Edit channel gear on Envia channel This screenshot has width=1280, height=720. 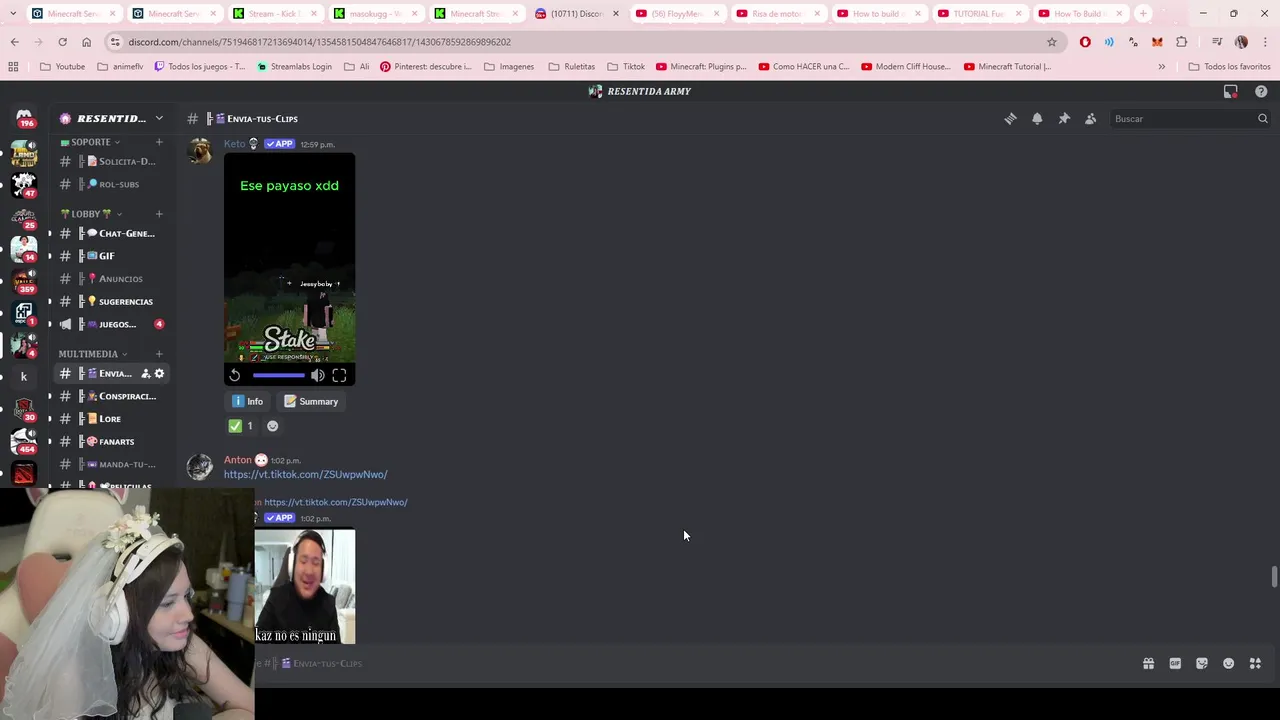[159, 374]
